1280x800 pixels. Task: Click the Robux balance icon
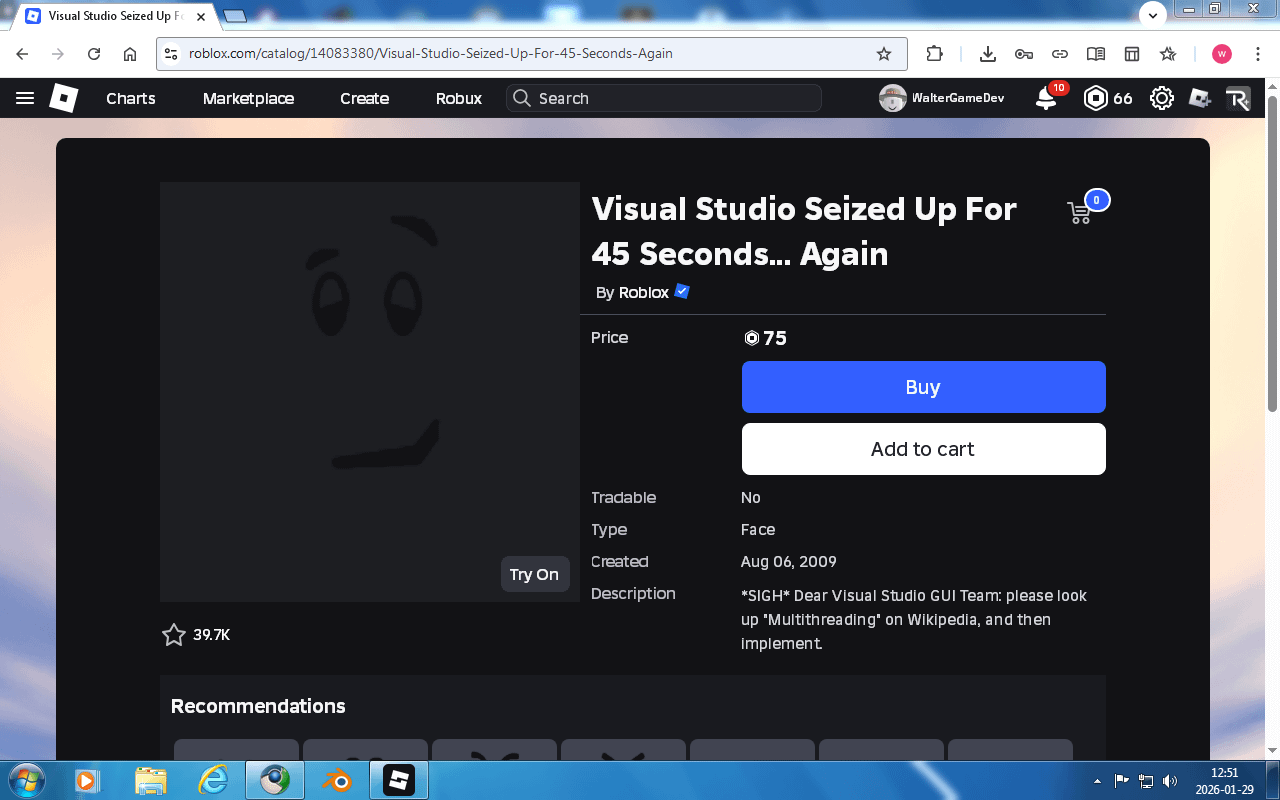tap(1097, 98)
